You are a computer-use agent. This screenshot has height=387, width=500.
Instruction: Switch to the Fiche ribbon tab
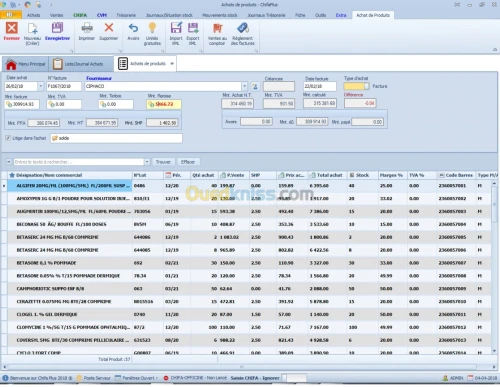click(300, 15)
